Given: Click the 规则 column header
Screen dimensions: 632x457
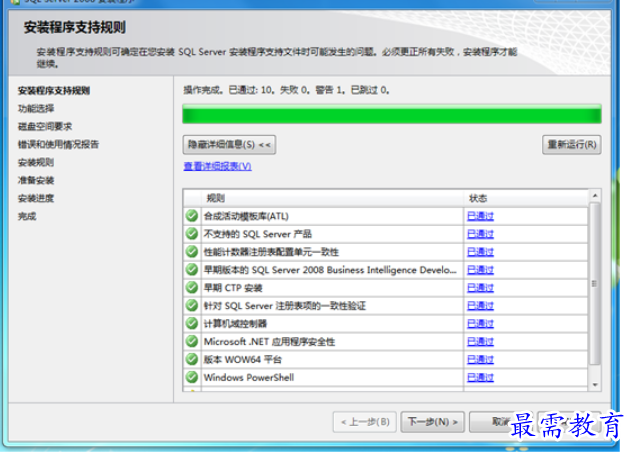Looking at the screenshot, I should point(333,198).
